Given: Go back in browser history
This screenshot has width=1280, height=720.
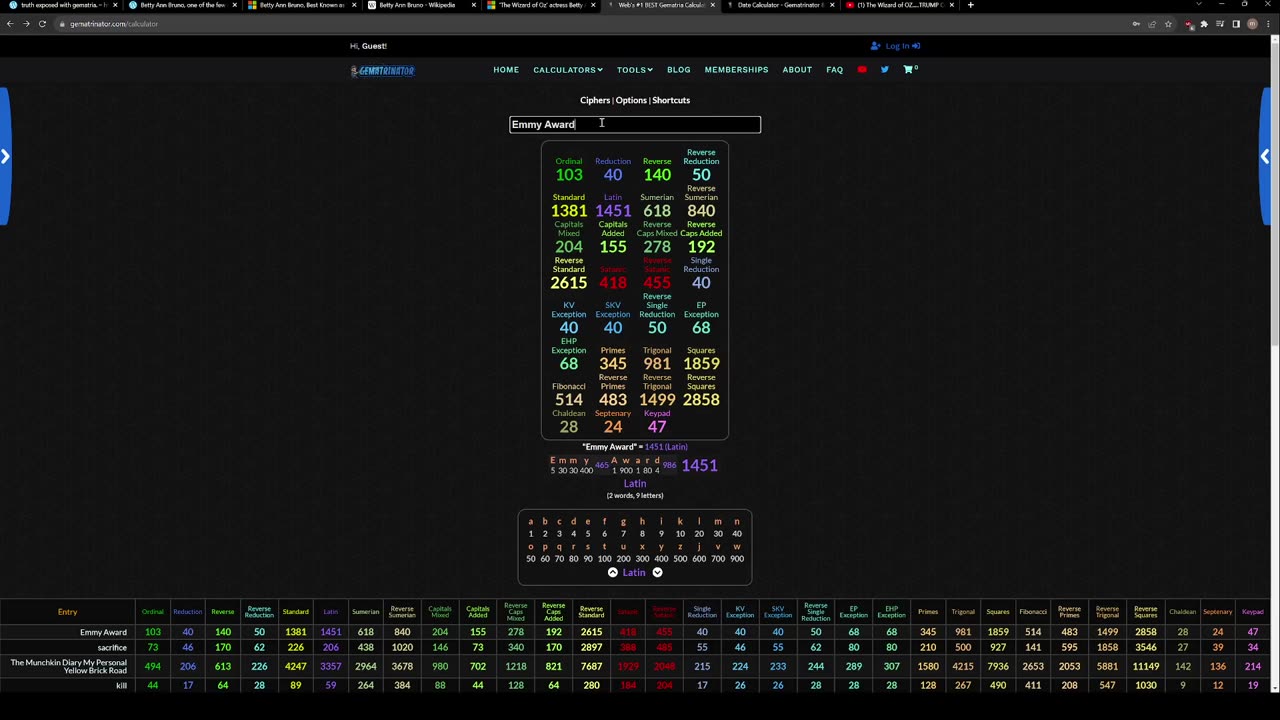Looking at the screenshot, I should (x=10, y=24).
